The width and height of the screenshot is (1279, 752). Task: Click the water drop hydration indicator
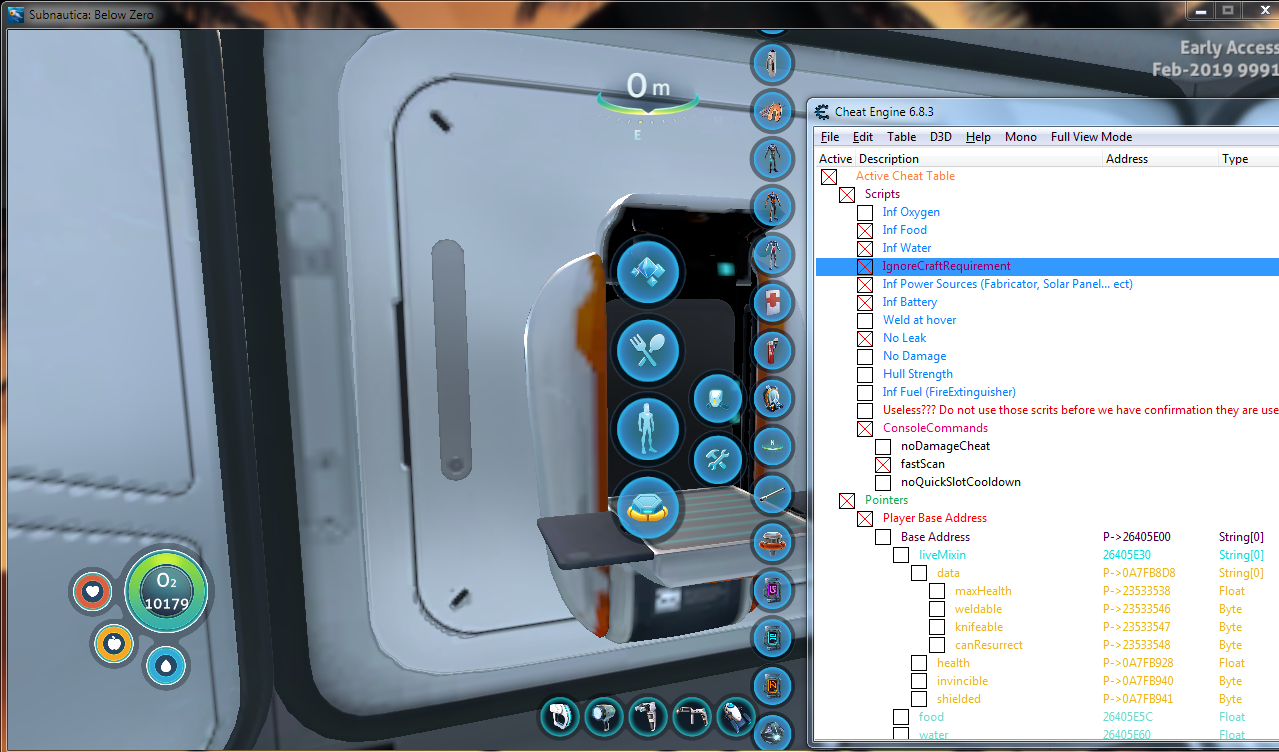[166, 665]
